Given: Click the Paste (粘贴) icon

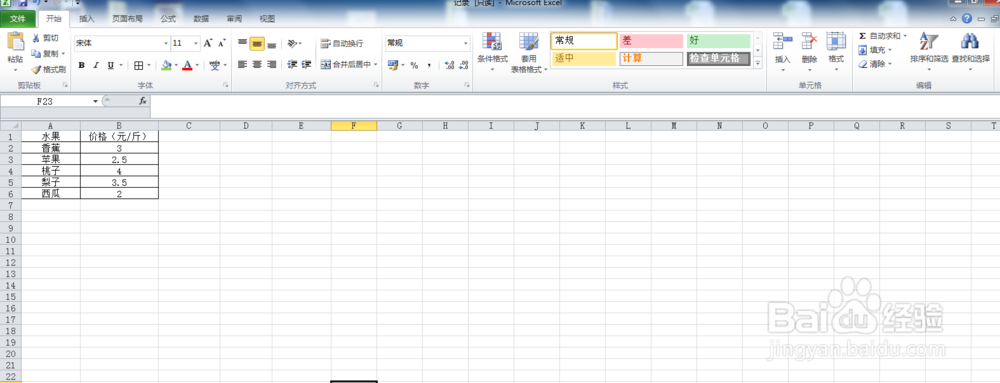Looking at the screenshot, I should [x=15, y=41].
